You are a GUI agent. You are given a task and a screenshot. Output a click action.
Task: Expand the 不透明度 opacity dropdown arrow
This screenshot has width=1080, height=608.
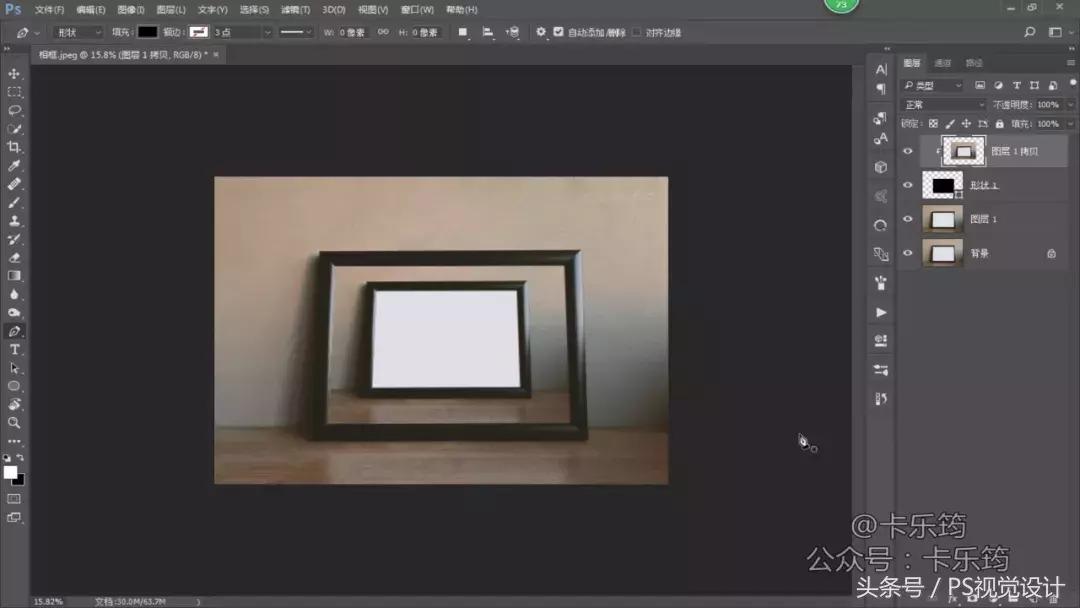point(1069,105)
